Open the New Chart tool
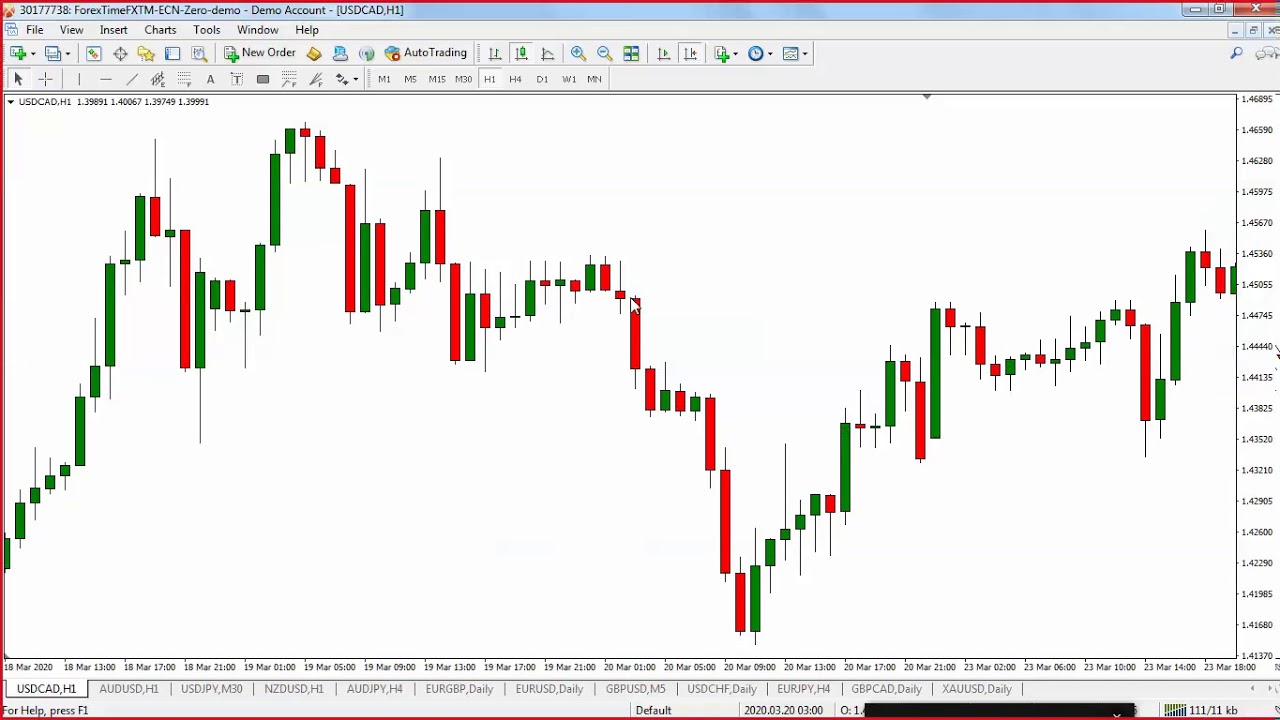Image resolution: width=1280 pixels, height=720 pixels. (x=17, y=53)
